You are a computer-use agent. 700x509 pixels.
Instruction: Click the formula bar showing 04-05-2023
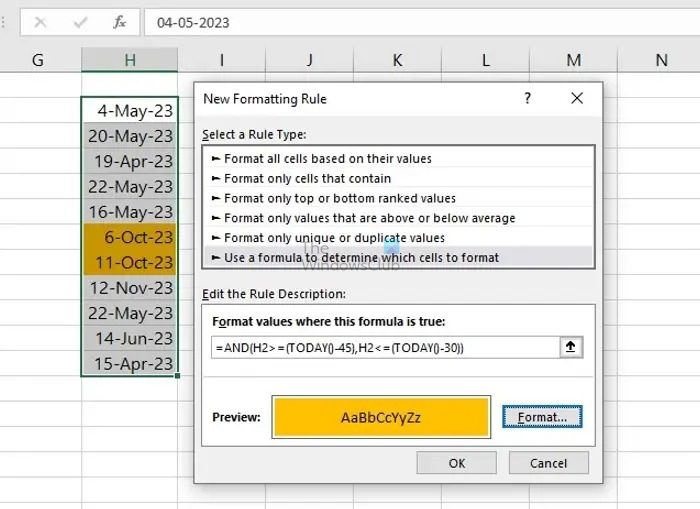tap(400, 21)
